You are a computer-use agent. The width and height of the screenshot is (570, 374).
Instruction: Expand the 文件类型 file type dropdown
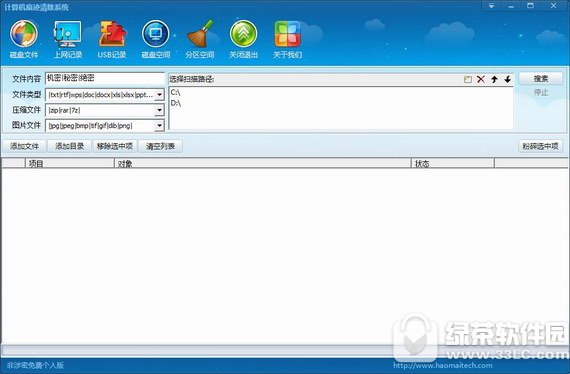[160, 95]
